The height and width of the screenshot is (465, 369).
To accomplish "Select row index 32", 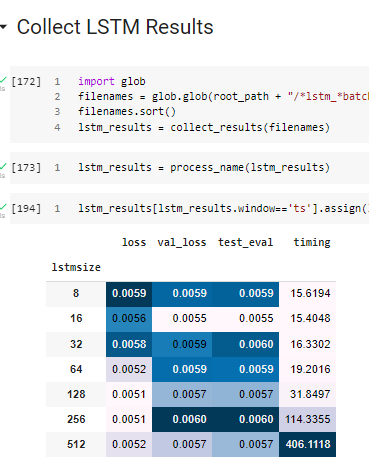I will click(x=76, y=344).
